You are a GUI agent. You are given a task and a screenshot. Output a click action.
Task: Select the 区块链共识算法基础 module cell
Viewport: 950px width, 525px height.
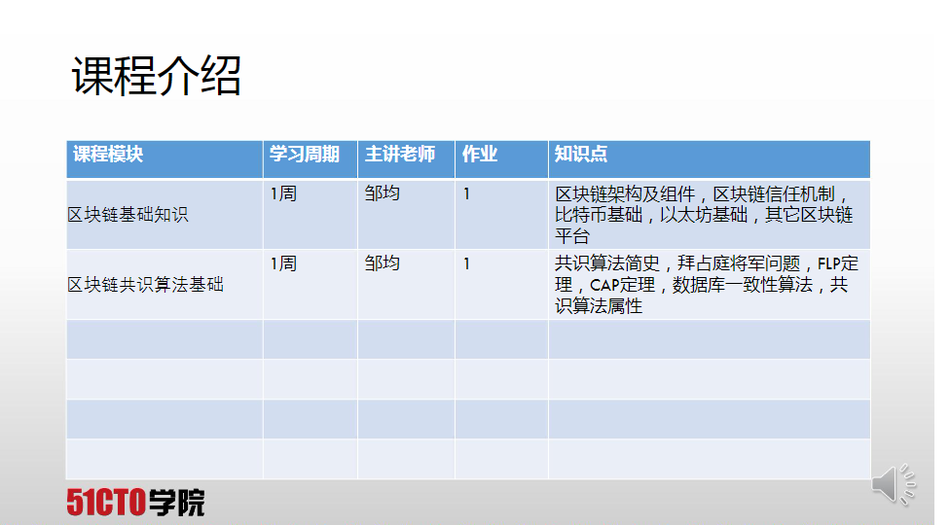pos(145,285)
